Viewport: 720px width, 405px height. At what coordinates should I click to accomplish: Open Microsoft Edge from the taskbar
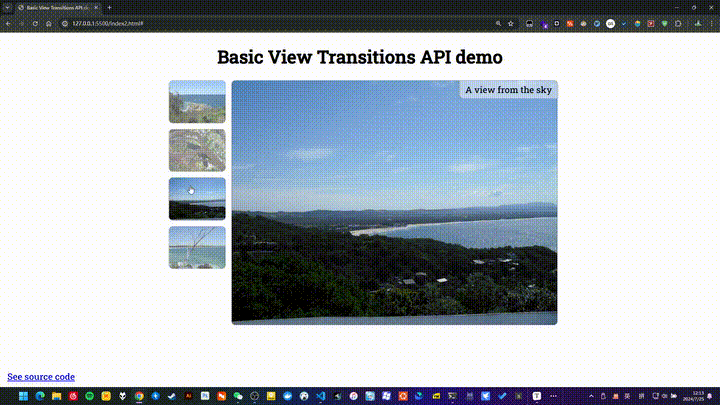40,396
